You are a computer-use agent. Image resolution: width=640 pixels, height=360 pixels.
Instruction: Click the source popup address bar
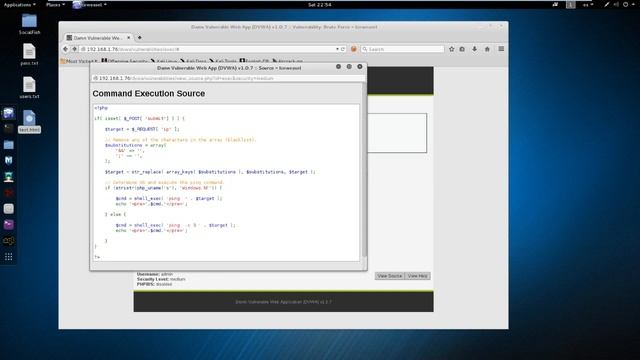coord(228,78)
